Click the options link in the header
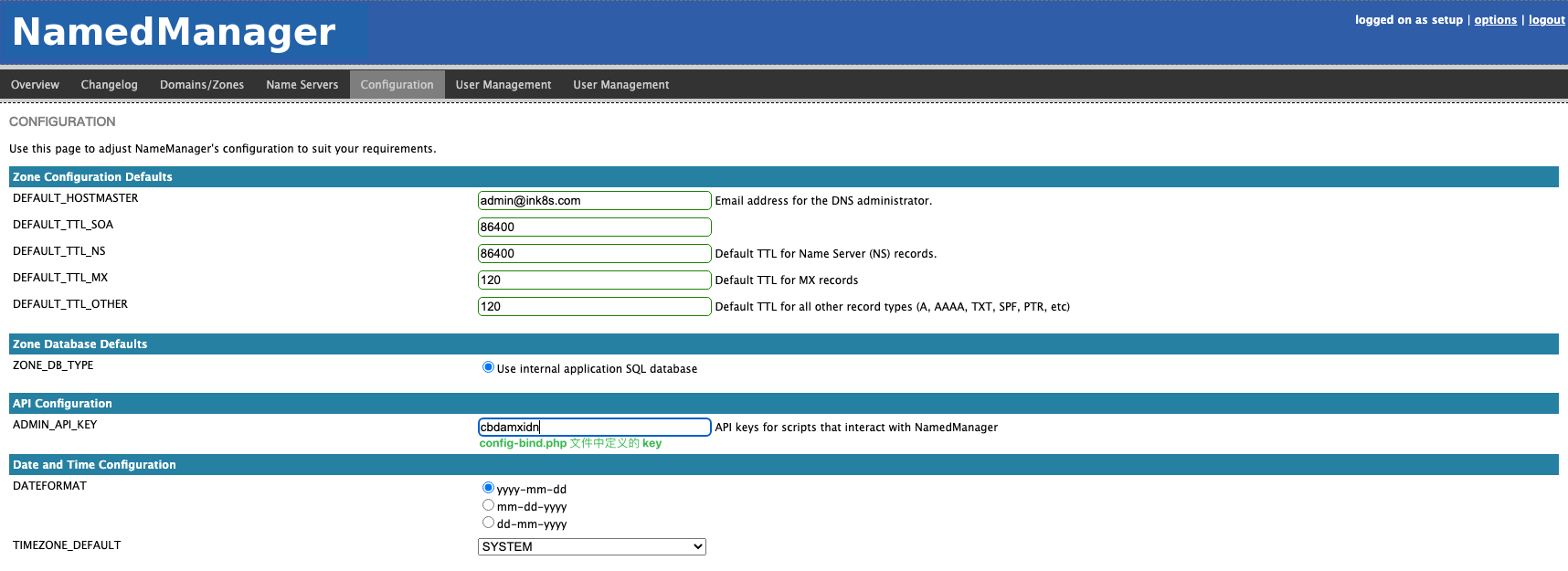Viewport: 1568px width, 571px height. point(1495,20)
